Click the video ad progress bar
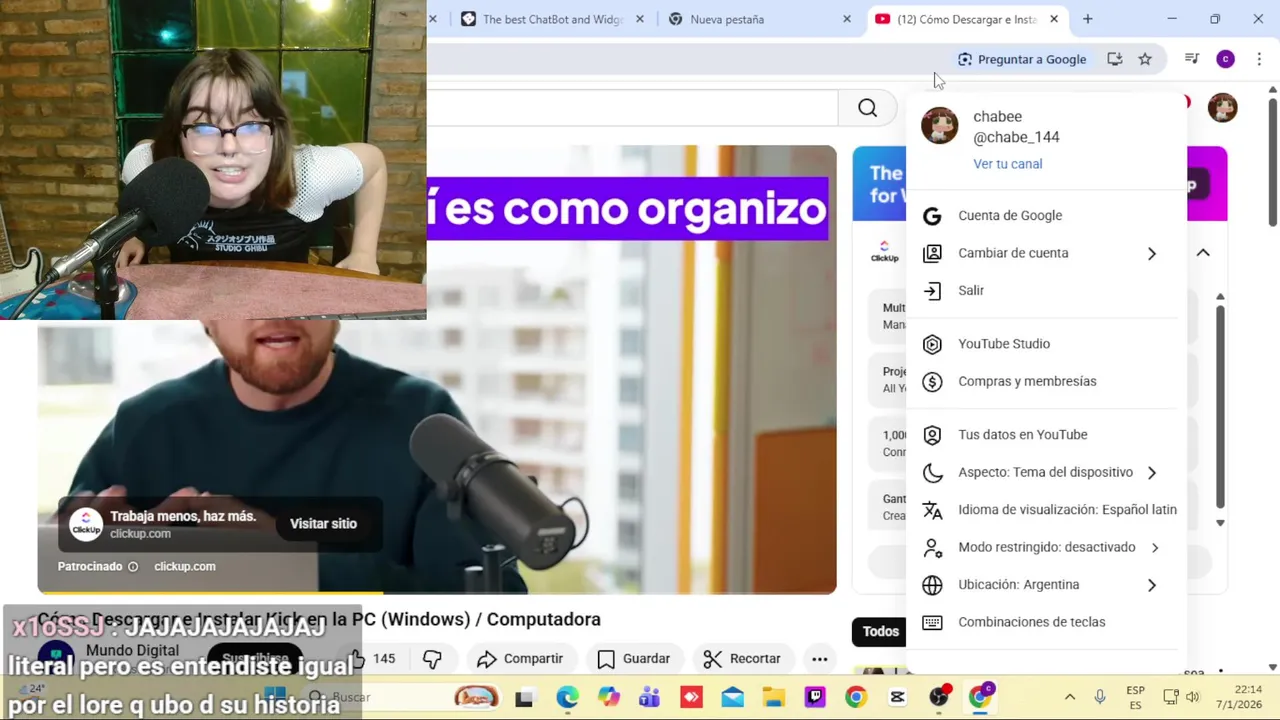 [x=437, y=593]
